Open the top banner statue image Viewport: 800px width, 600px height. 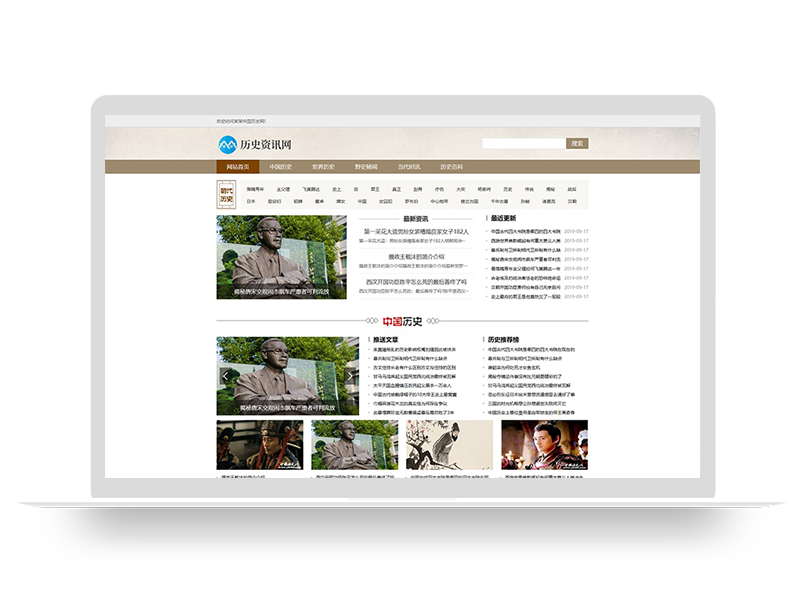pos(282,255)
